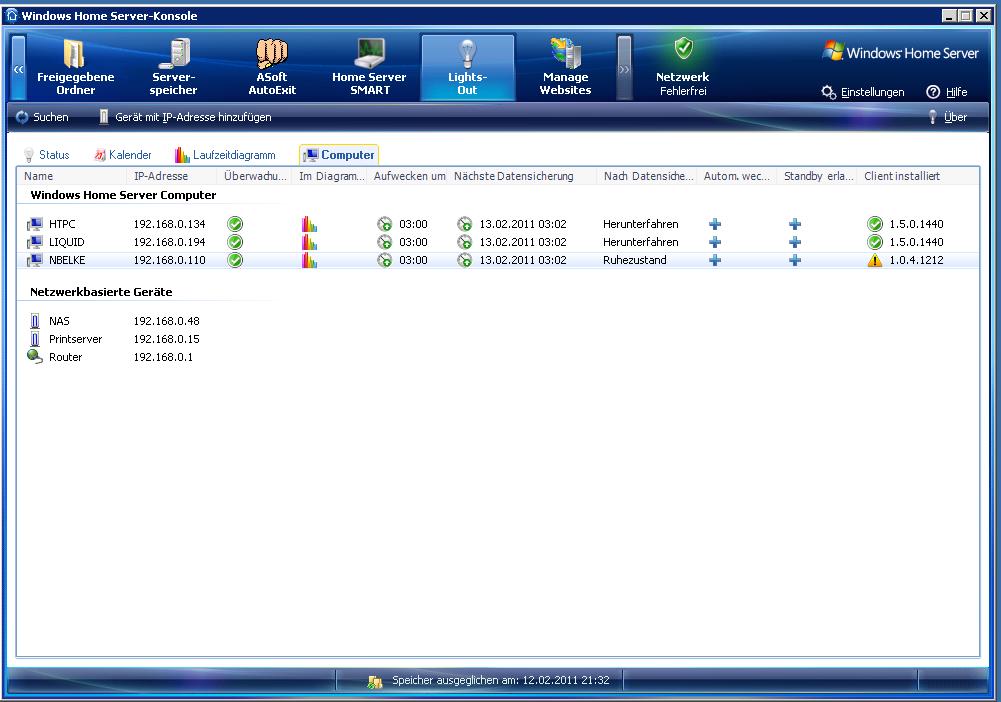Click next backup icon for NBELKE
1001x702 pixels.
tap(465, 260)
